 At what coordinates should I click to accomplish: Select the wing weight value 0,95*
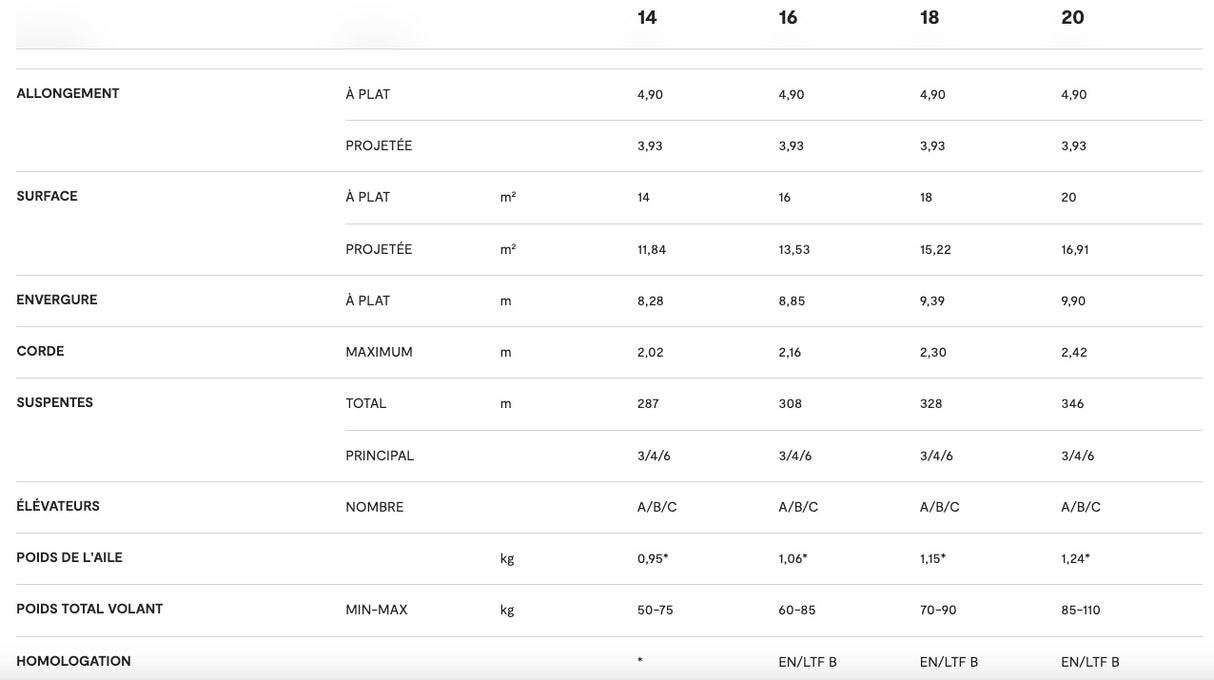coord(652,559)
